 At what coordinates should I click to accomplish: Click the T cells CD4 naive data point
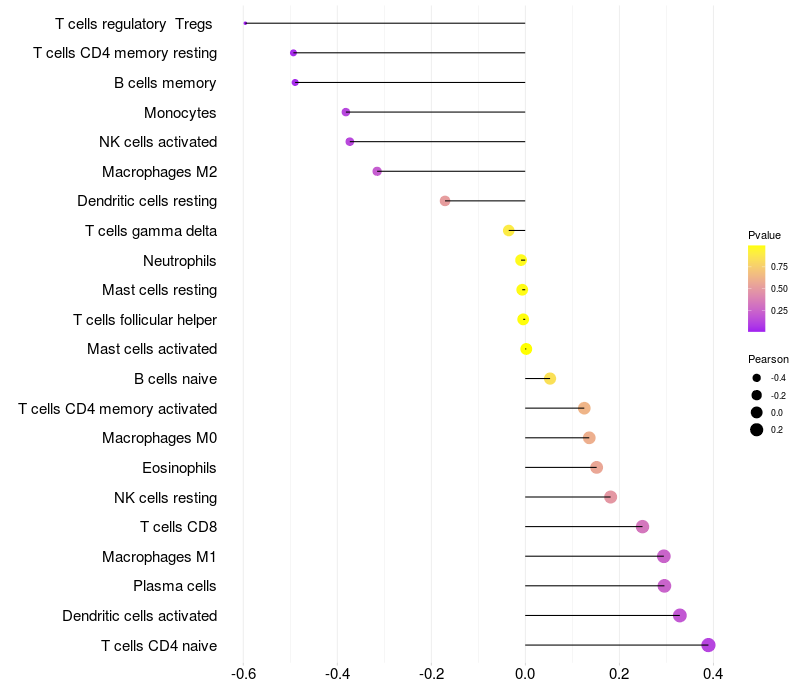click(708, 645)
